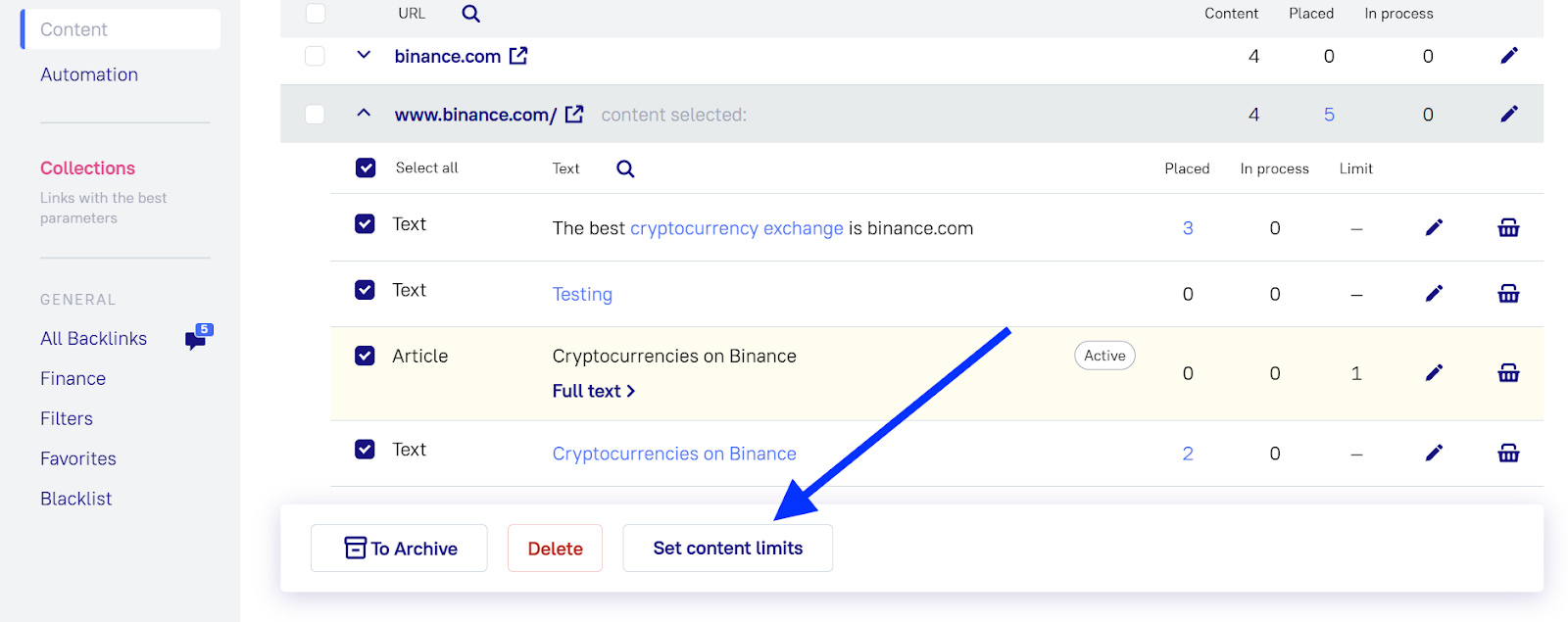This screenshot has width=1568, height=622.
Task: Toggle checkbox for the Article row
Action: tap(365, 356)
